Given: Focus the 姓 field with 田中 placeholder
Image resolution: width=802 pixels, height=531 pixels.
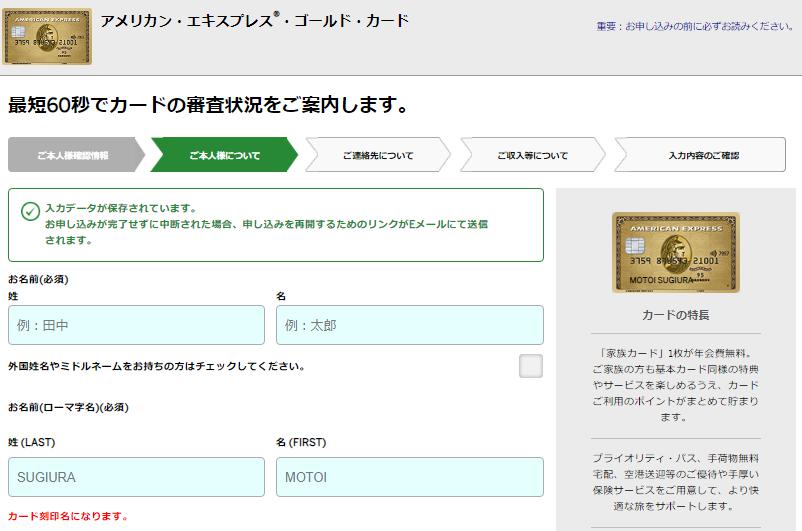Looking at the screenshot, I should pyautogui.click(x=137, y=325).
